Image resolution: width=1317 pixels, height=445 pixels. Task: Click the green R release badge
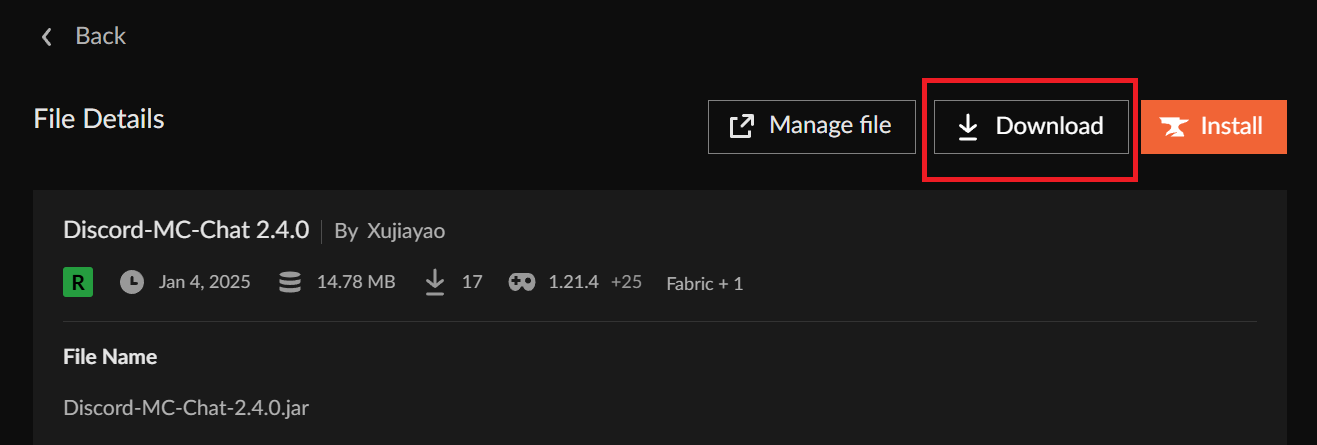tap(78, 282)
